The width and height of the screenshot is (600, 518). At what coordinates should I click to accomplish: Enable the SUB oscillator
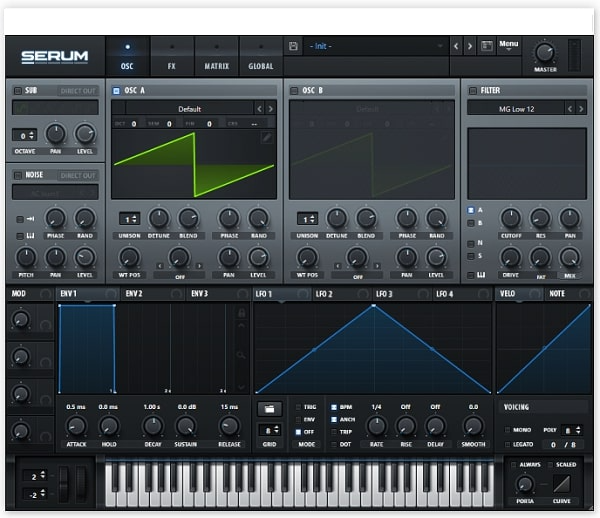point(18,91)
